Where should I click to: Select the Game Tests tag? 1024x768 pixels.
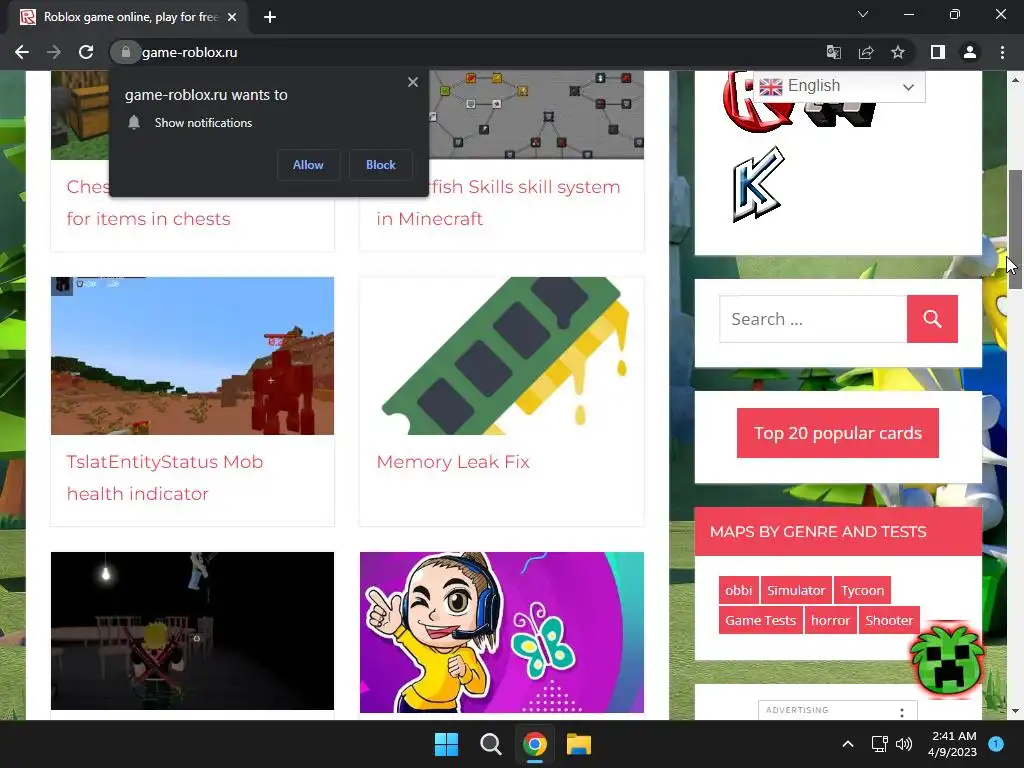point(760,620)
